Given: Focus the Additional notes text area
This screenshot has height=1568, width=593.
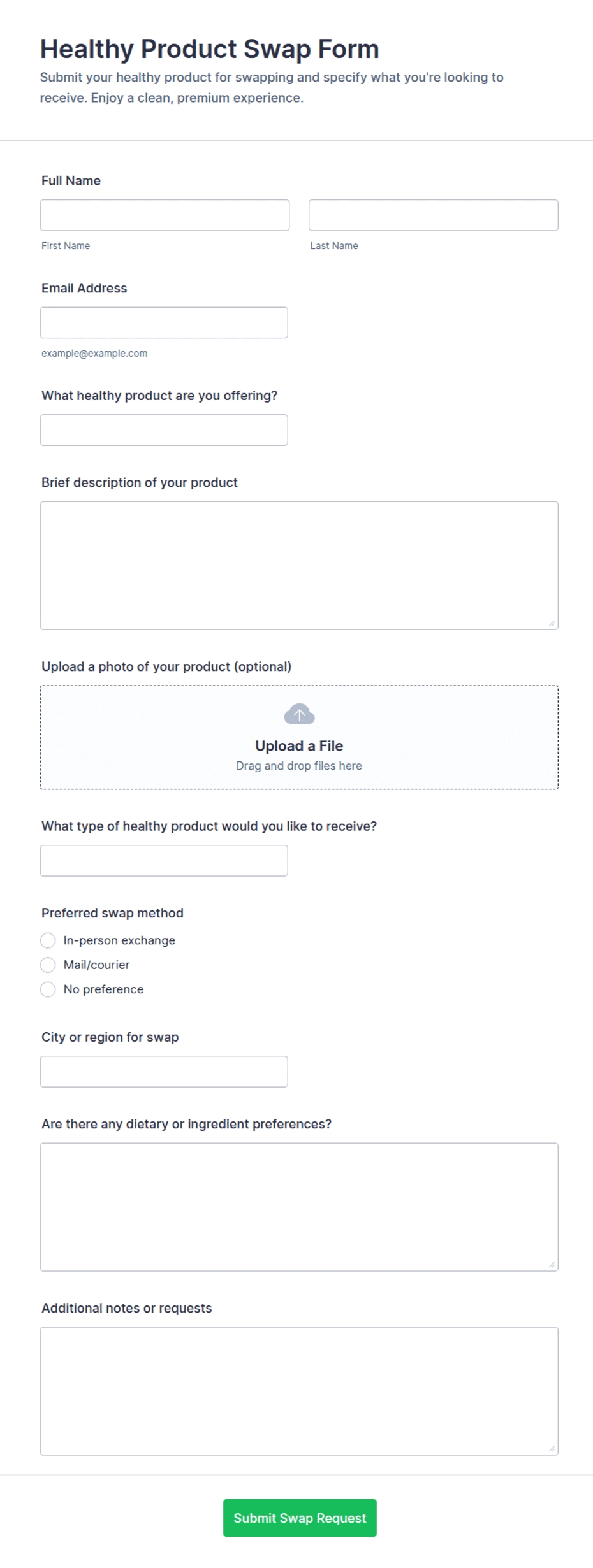Looking at the screenshot, I should point(299,1392).
